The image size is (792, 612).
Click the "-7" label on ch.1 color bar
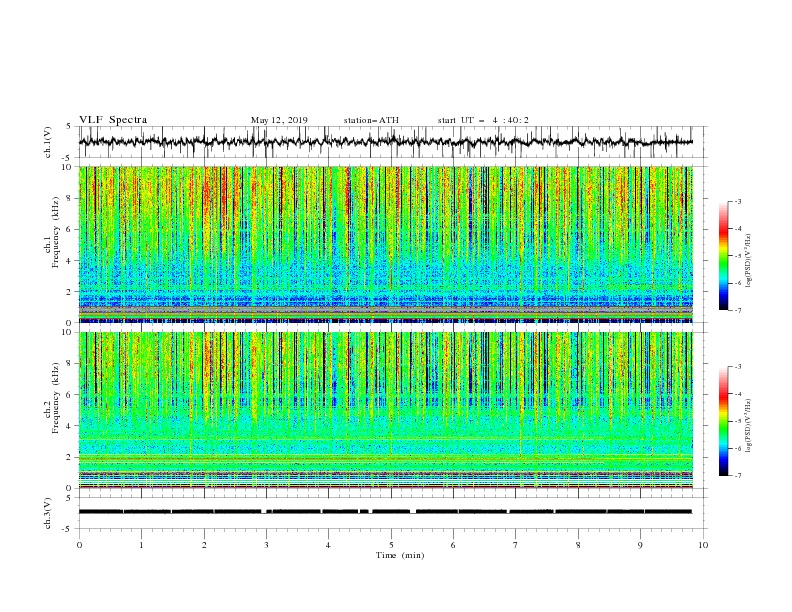(738, 310)
